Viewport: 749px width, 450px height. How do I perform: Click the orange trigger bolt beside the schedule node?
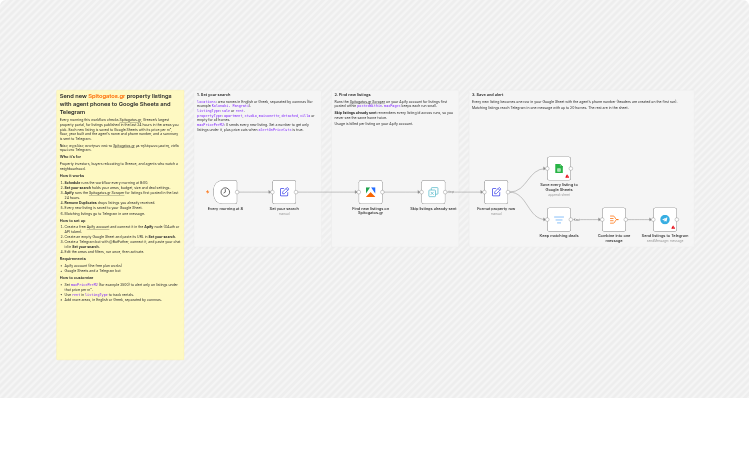(207, 192)
